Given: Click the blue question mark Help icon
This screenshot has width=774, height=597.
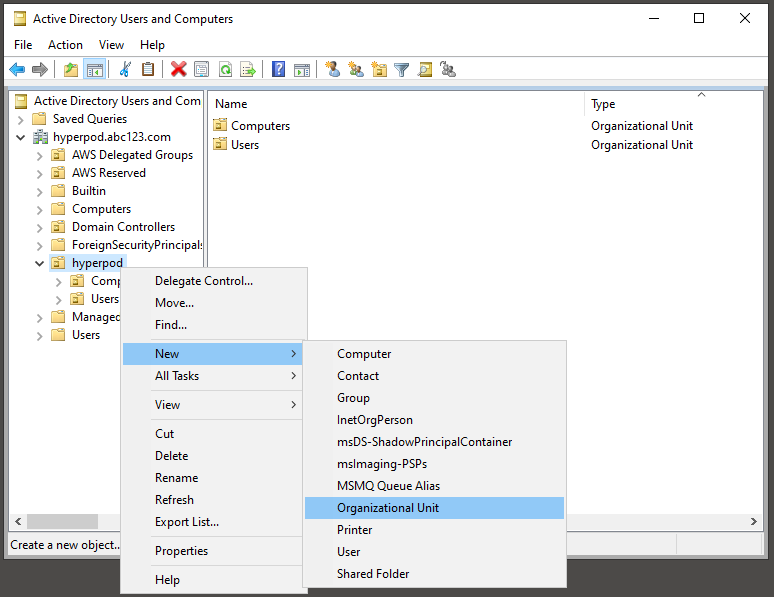Looking at the screenshot, I should 278,70.
